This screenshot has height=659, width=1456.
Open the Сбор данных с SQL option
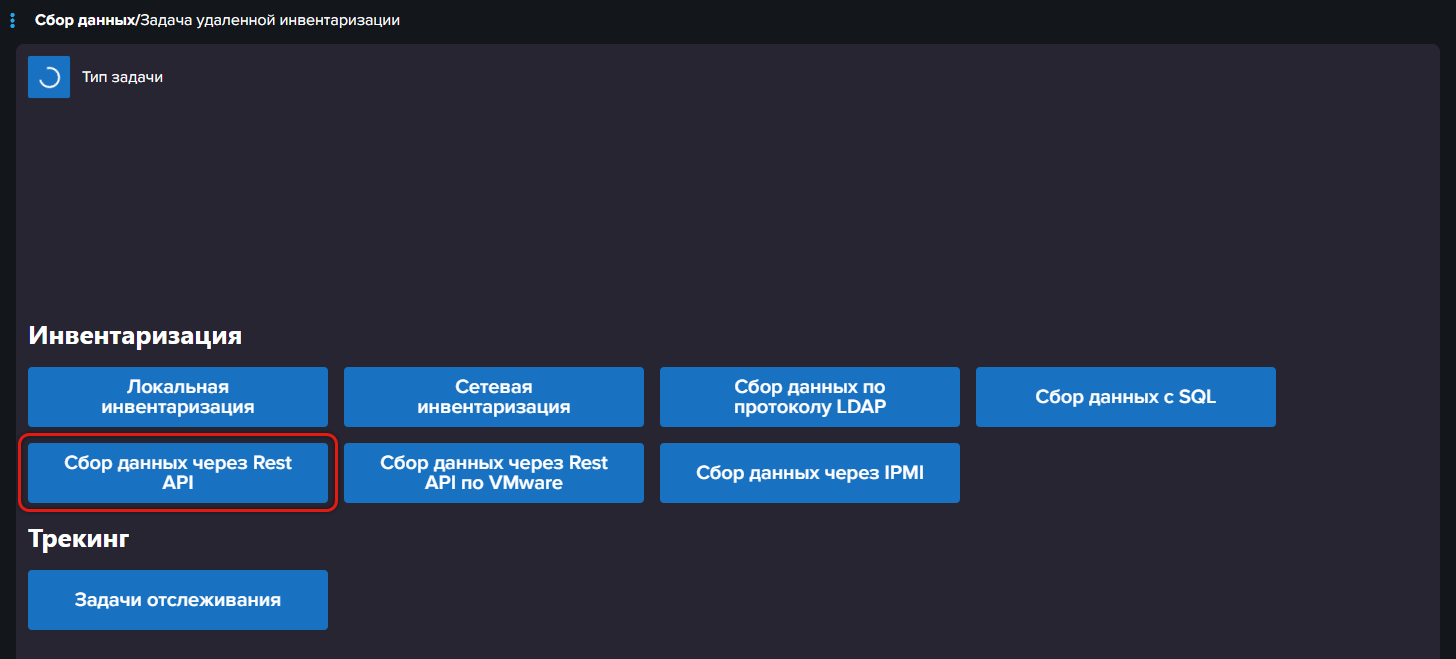click(1126, 397)
